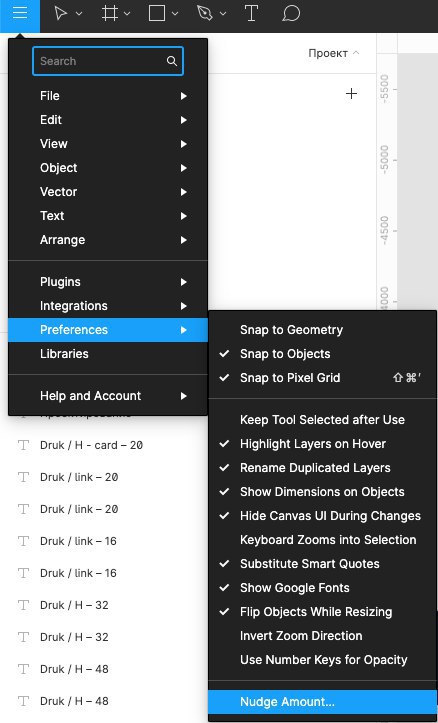
Task: Select the Frame tool icon
Action: pos(109,13)
